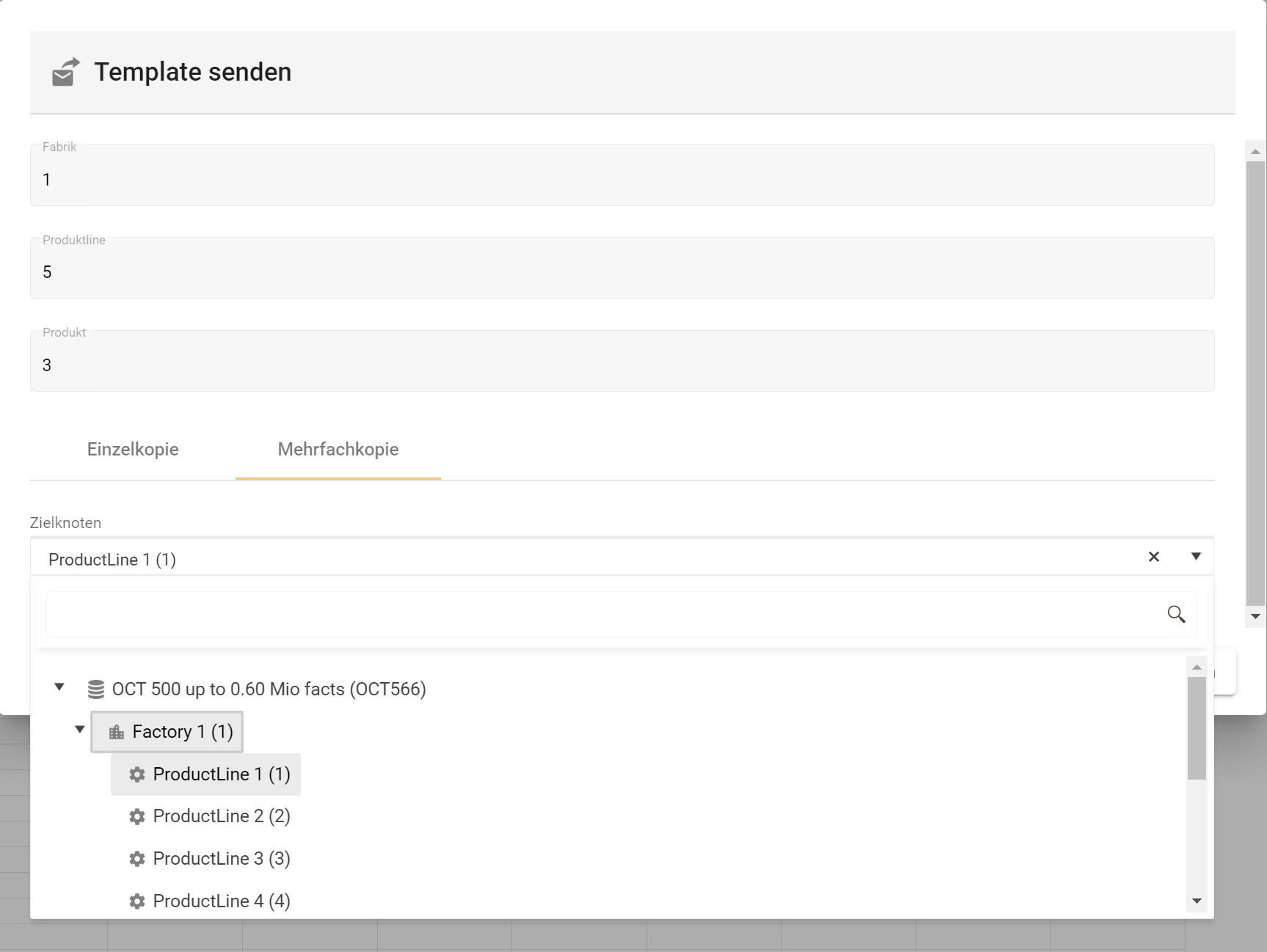
Task: Click the database icon beside OCT 500
Action: pyautogui.click(x=96, y=689)
